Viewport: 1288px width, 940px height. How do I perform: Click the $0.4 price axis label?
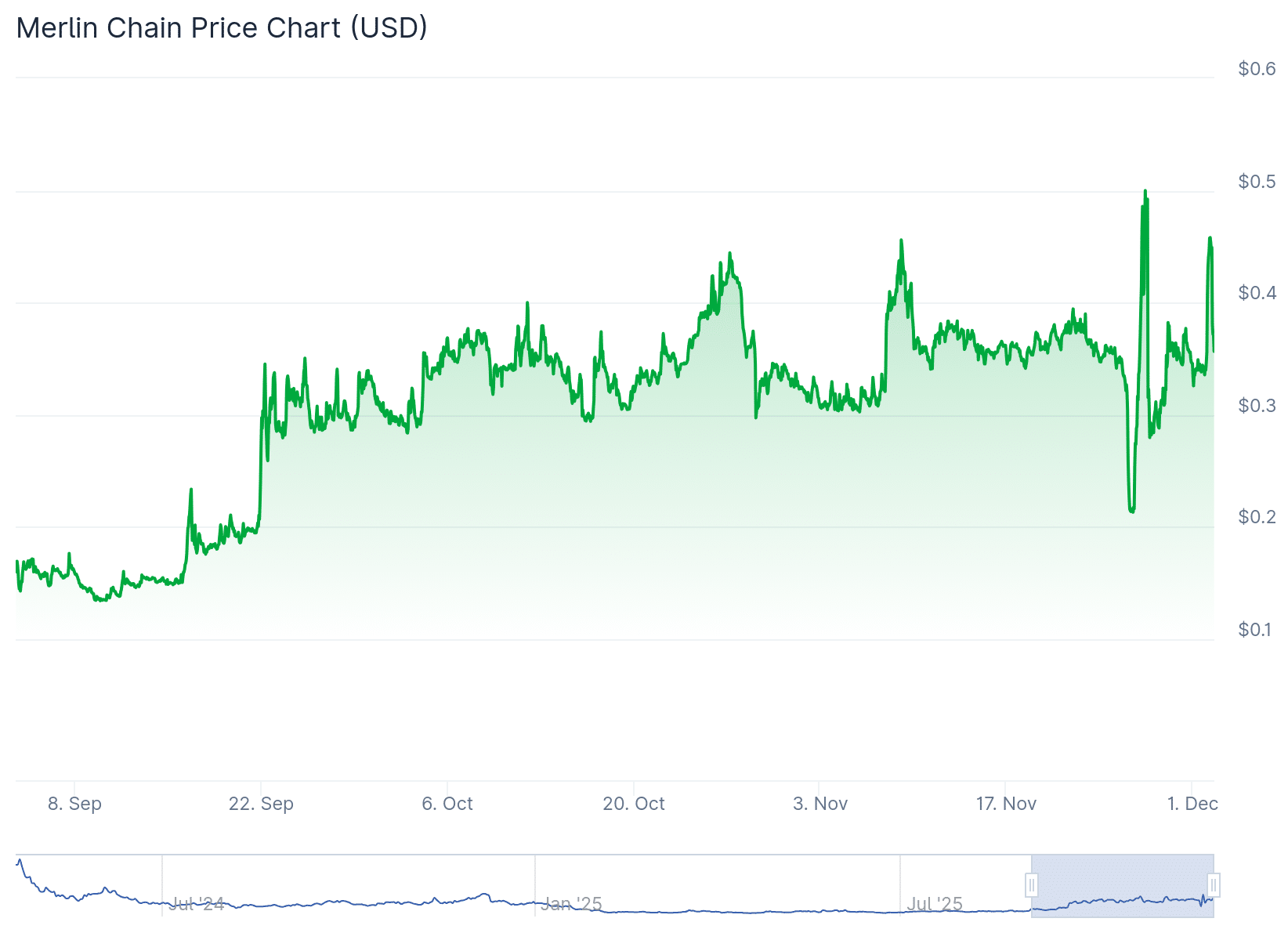[1257, 293]
